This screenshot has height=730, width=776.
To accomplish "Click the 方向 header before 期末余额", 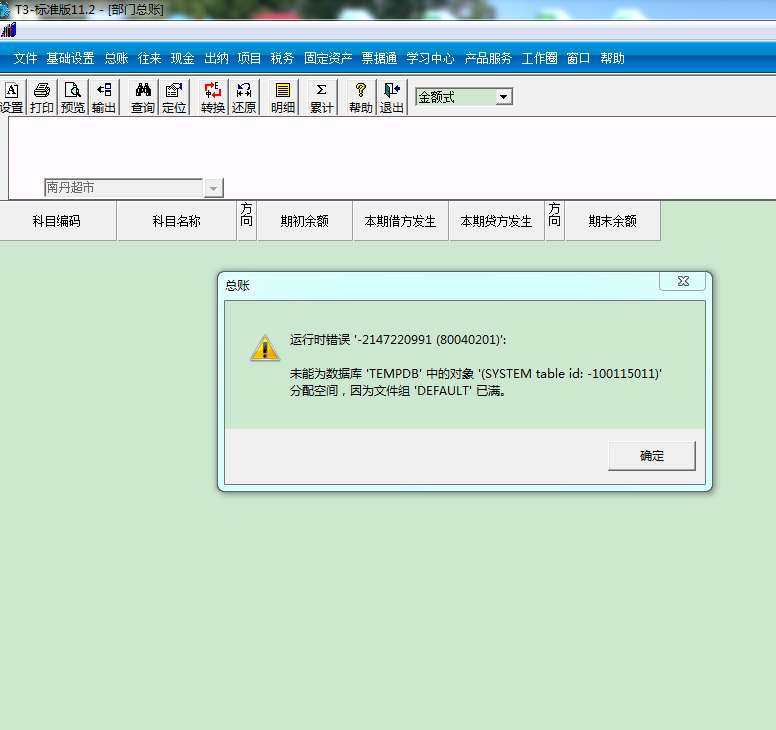I will pos(554,221).
